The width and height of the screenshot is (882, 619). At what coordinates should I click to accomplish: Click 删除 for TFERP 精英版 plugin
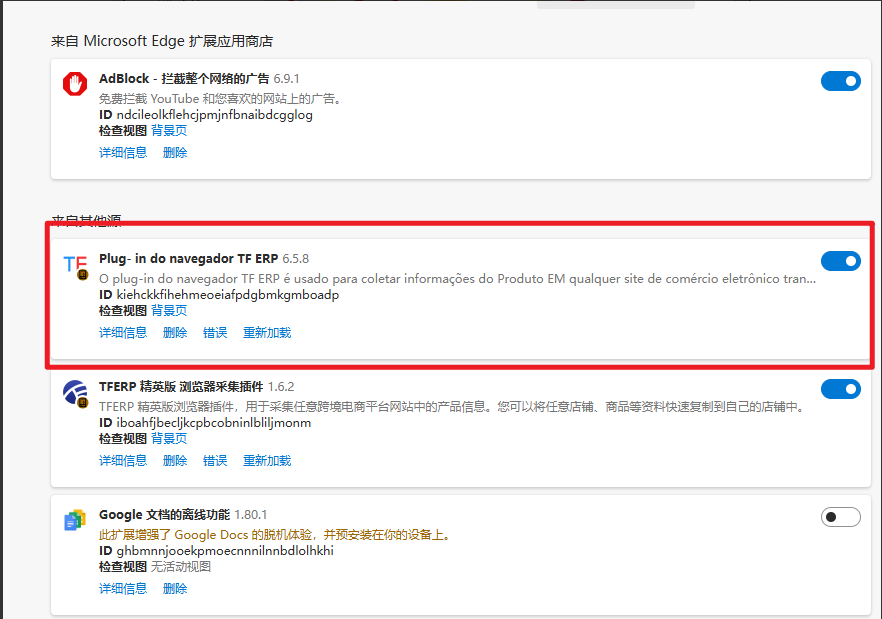pos(175,460)
